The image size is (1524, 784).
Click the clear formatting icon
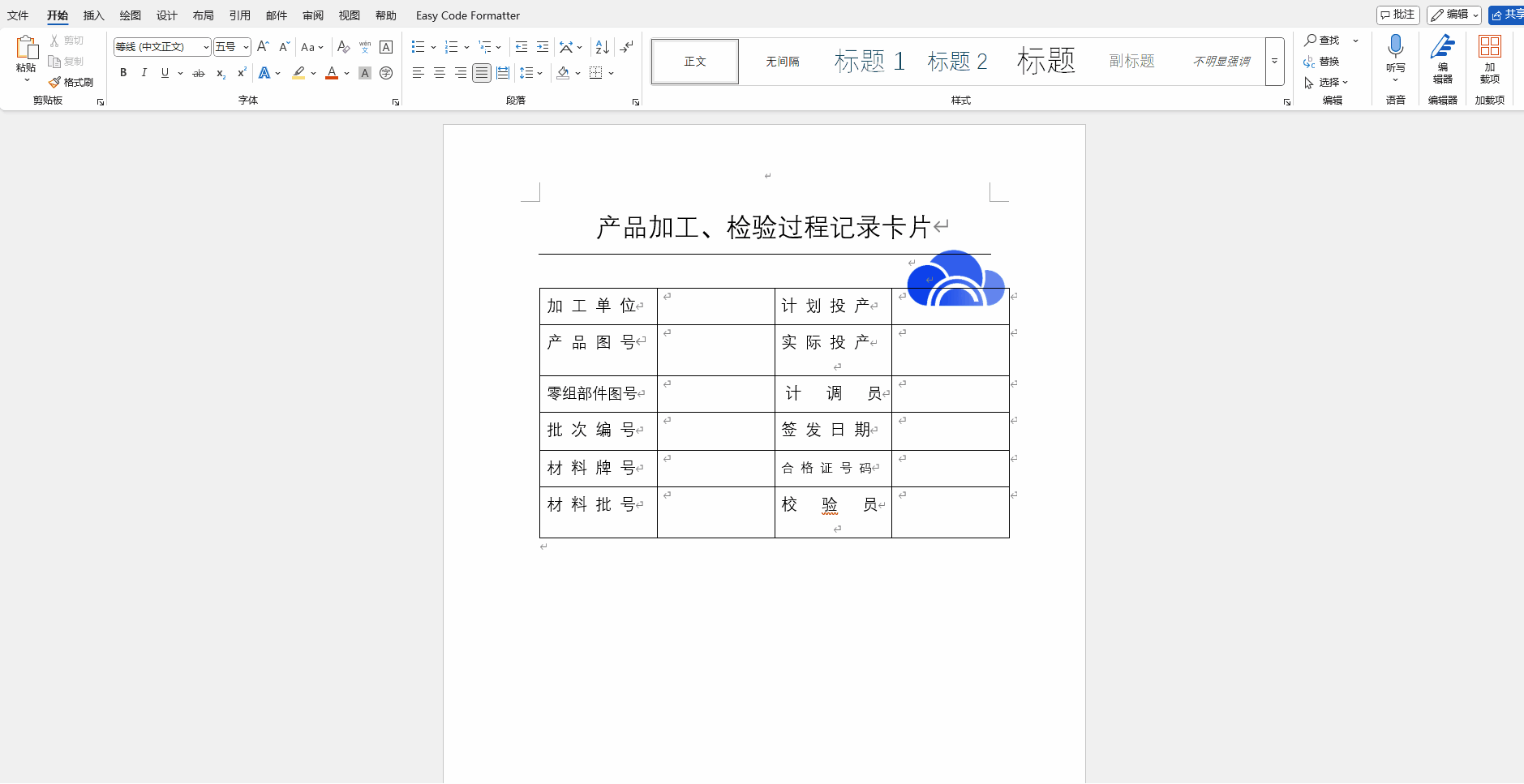click(x=343, y=47)
